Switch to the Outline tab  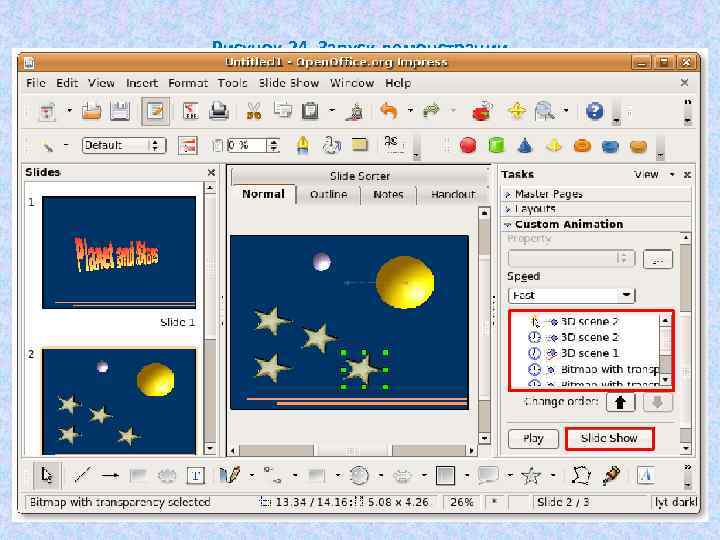click(328, 194)
